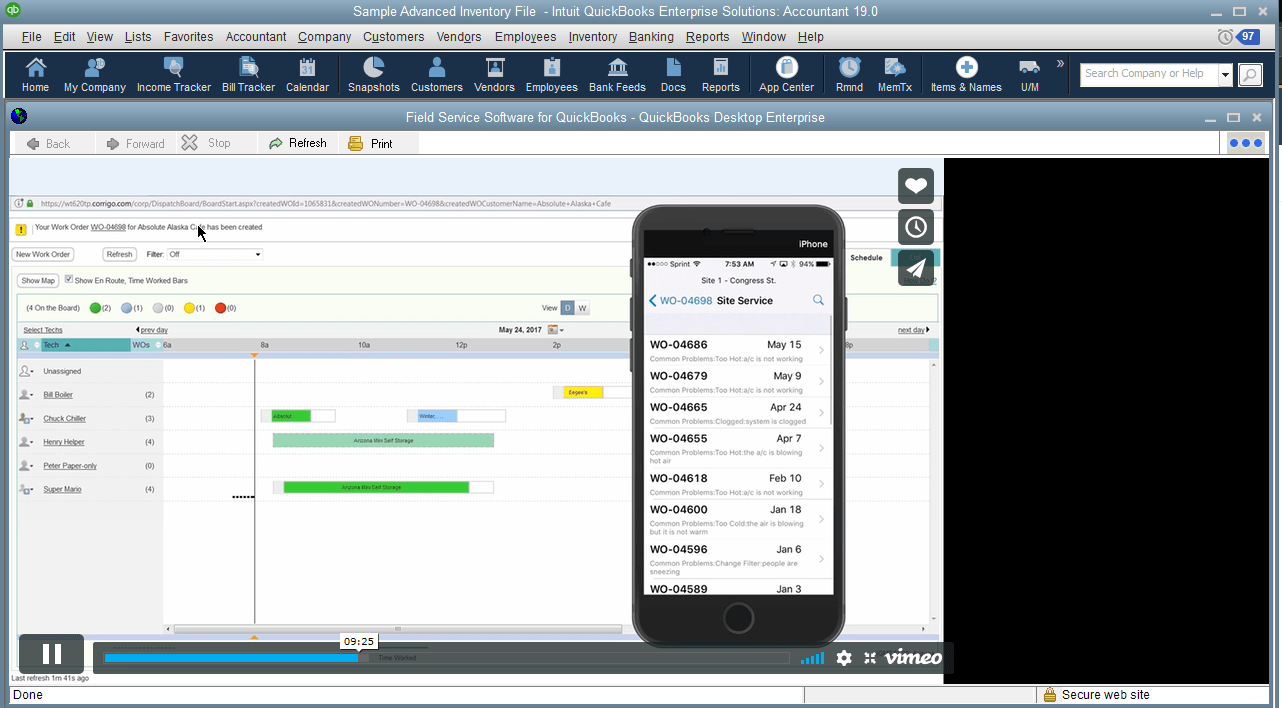Open the MemTx icon
Screen dimensions: 1282x708
tap(895, 75)
